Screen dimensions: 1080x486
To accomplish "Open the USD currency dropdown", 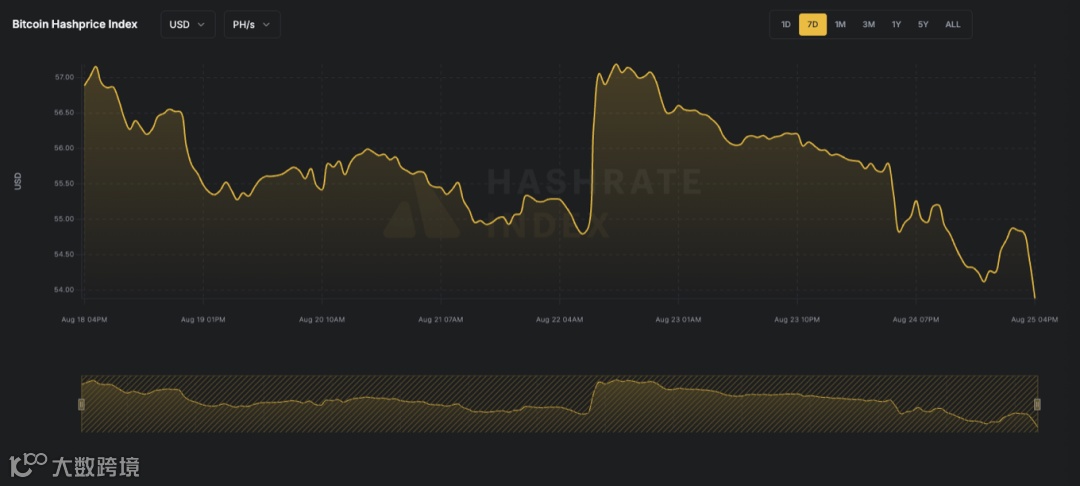I will click(188, 25).
